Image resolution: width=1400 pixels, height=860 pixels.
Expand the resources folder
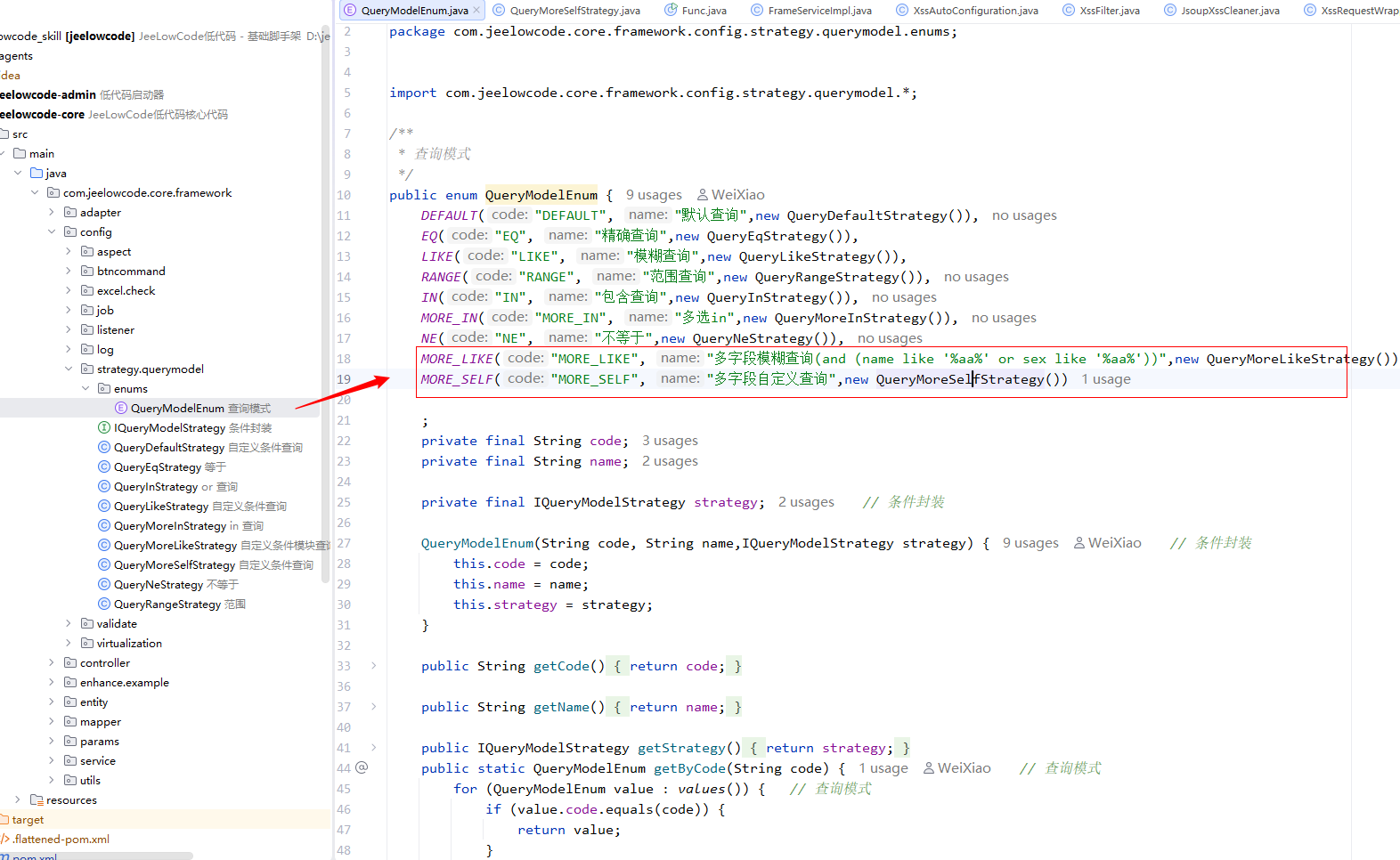click(18, 799)
